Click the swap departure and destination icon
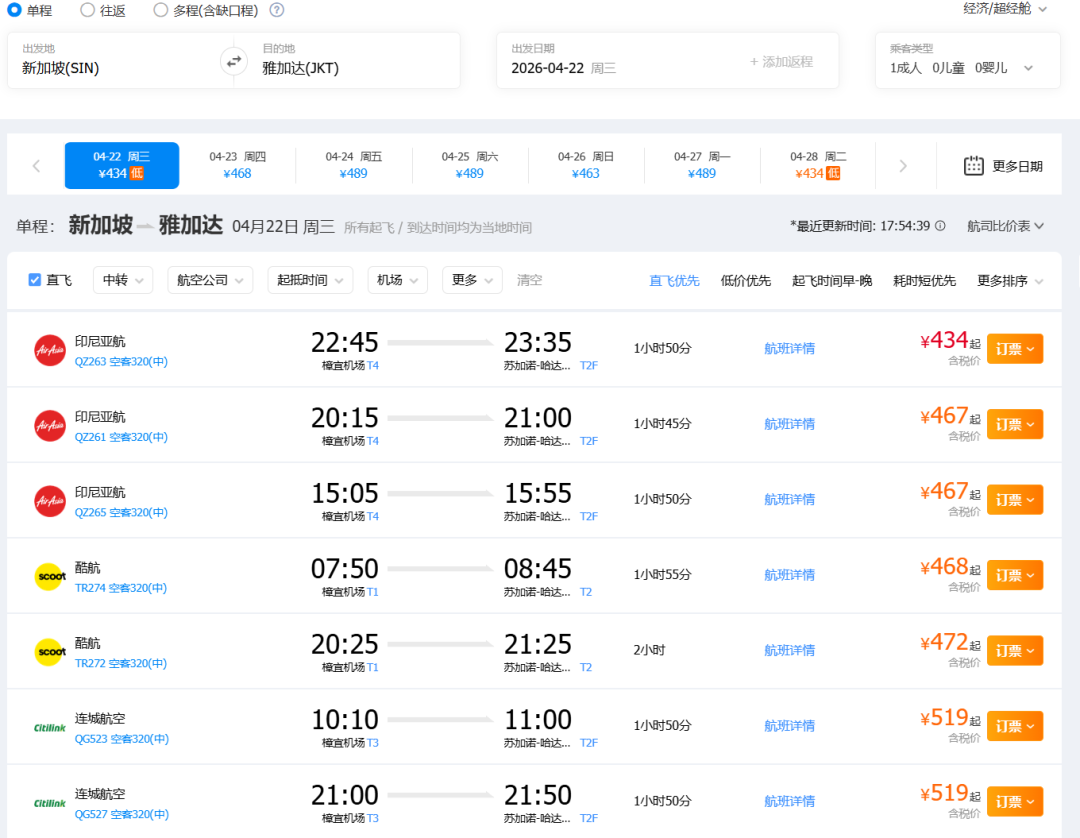Screen dimensions: 1080x838 [x=233, y=61]
